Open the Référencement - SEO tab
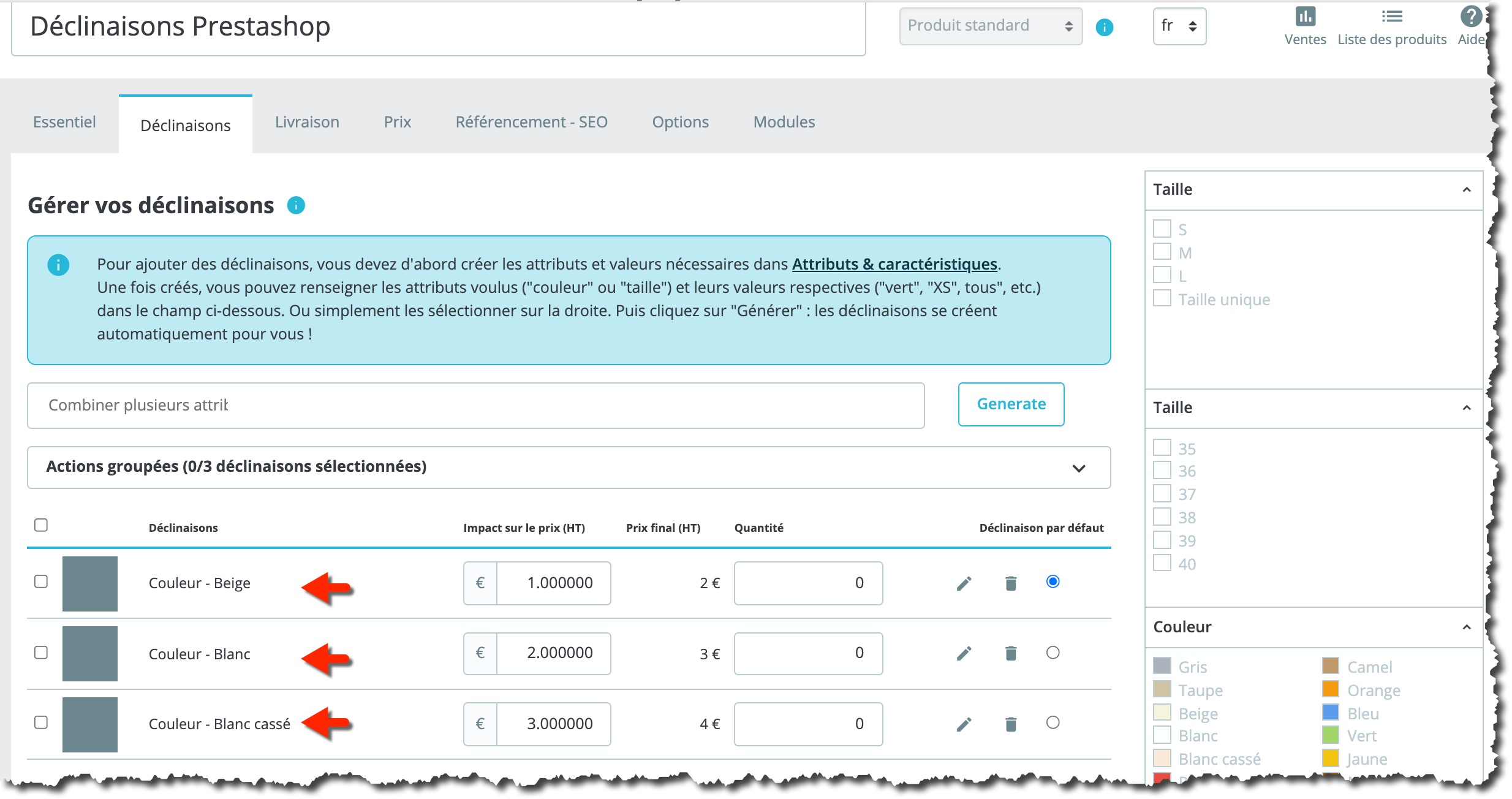Screen dimensions: 1512x799 point(531,122)
